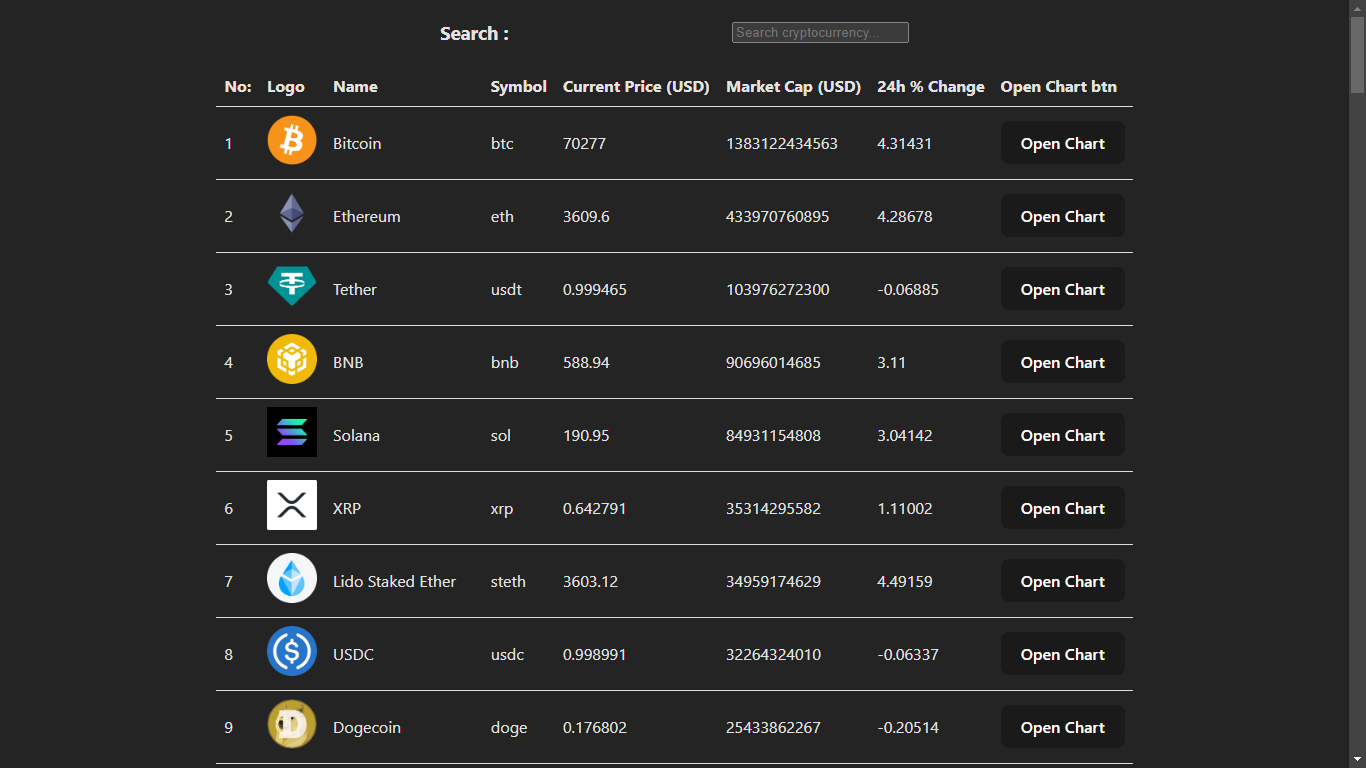Open the XRP chart
The width and height of the screenshot is (1366, 768).
pos(1062,508)
